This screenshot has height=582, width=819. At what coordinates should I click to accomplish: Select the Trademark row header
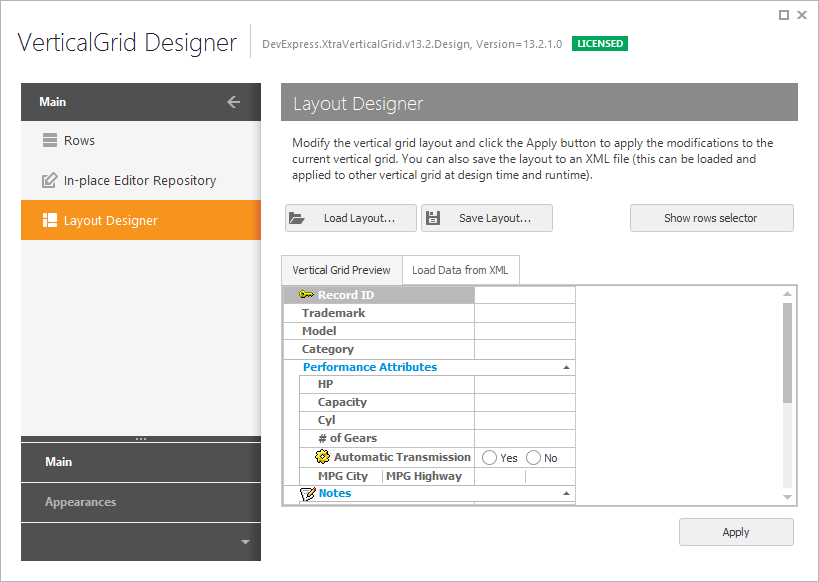379,313
